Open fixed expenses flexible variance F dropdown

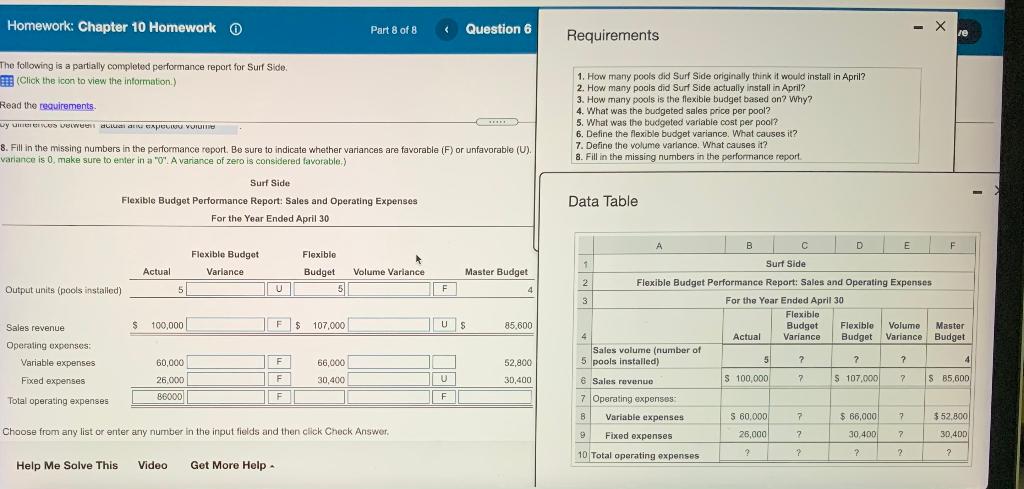(278, 379)
